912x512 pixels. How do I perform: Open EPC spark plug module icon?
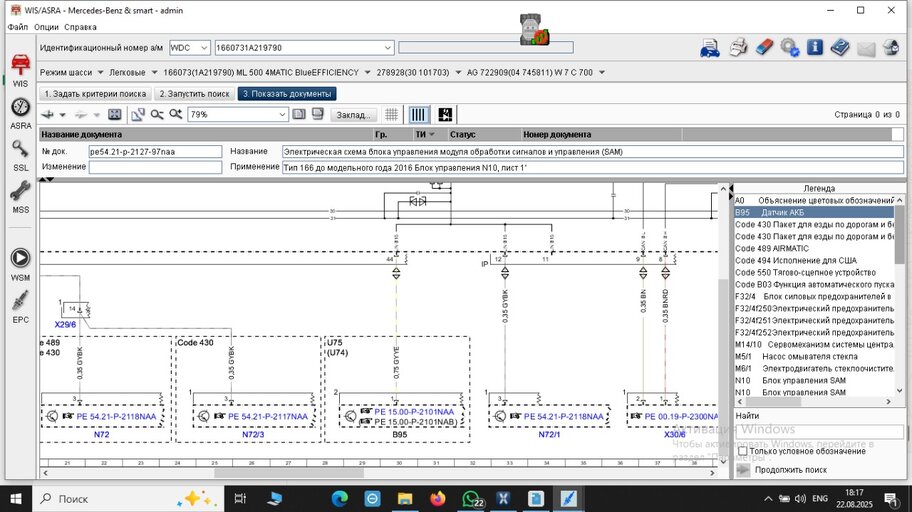pos(20,307)
